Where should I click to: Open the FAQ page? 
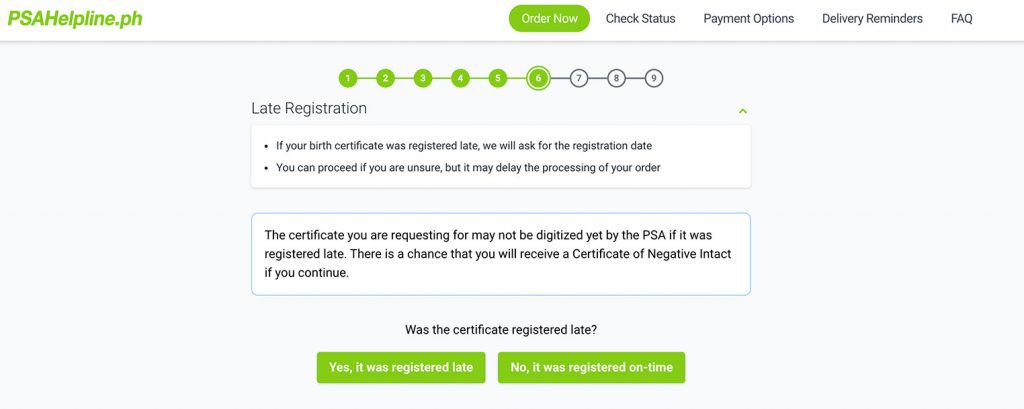[x=961, y=18]
